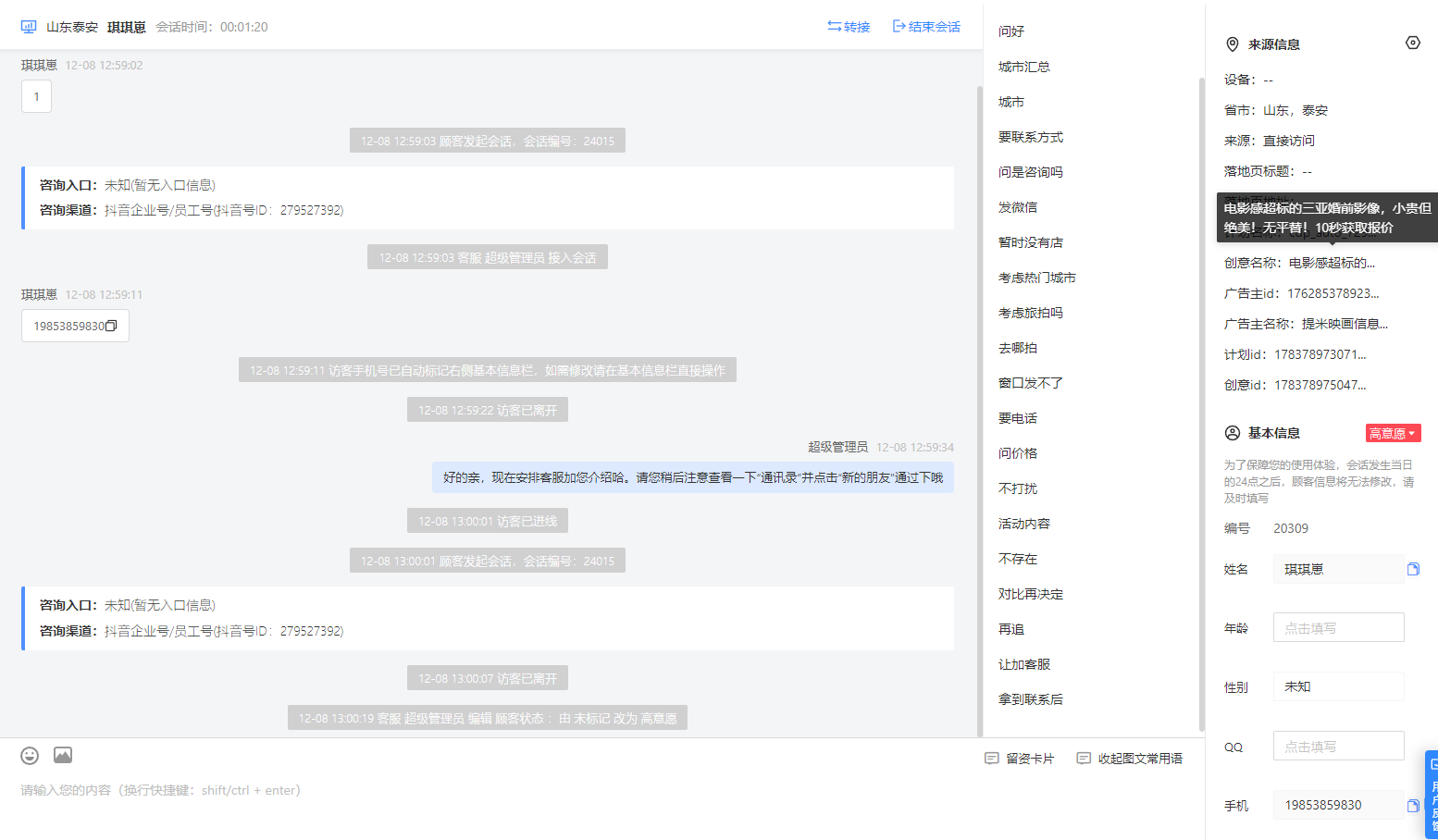Click the blue feedback tab at right edge
This screenshot has width=1438, height=840.
coord(1432,794)
